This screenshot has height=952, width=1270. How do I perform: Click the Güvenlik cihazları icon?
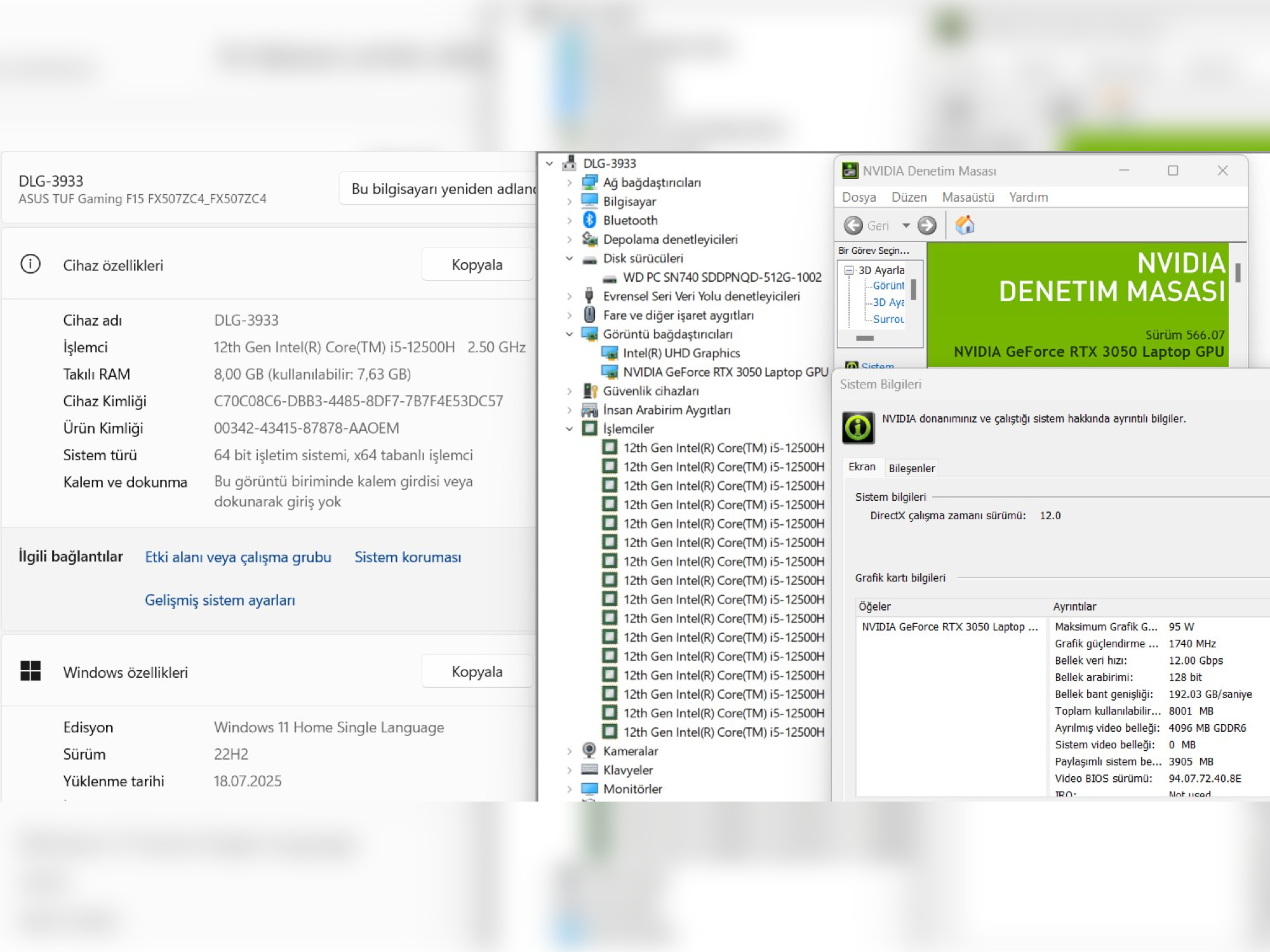coord(589,390)
